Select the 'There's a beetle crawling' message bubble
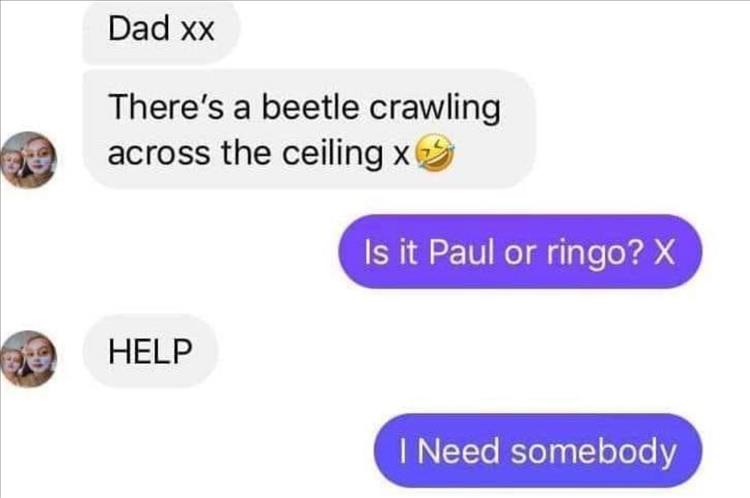750x498 pixels. tap(309, 129)
